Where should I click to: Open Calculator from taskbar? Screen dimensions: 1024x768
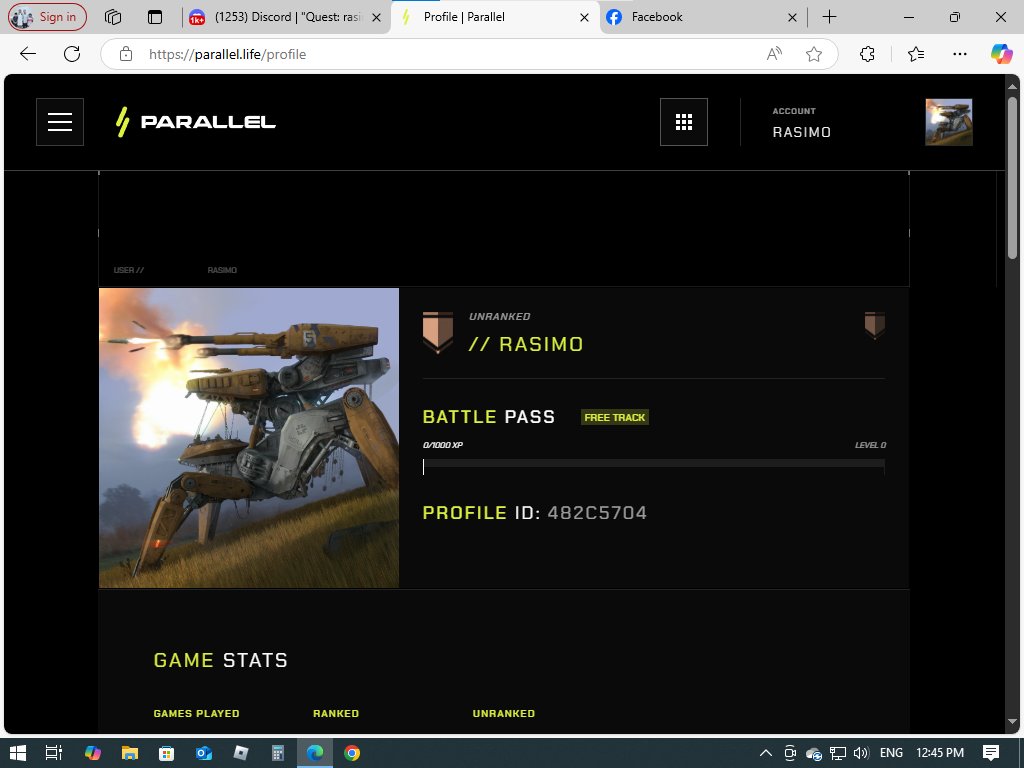click(x=278, y=753)
